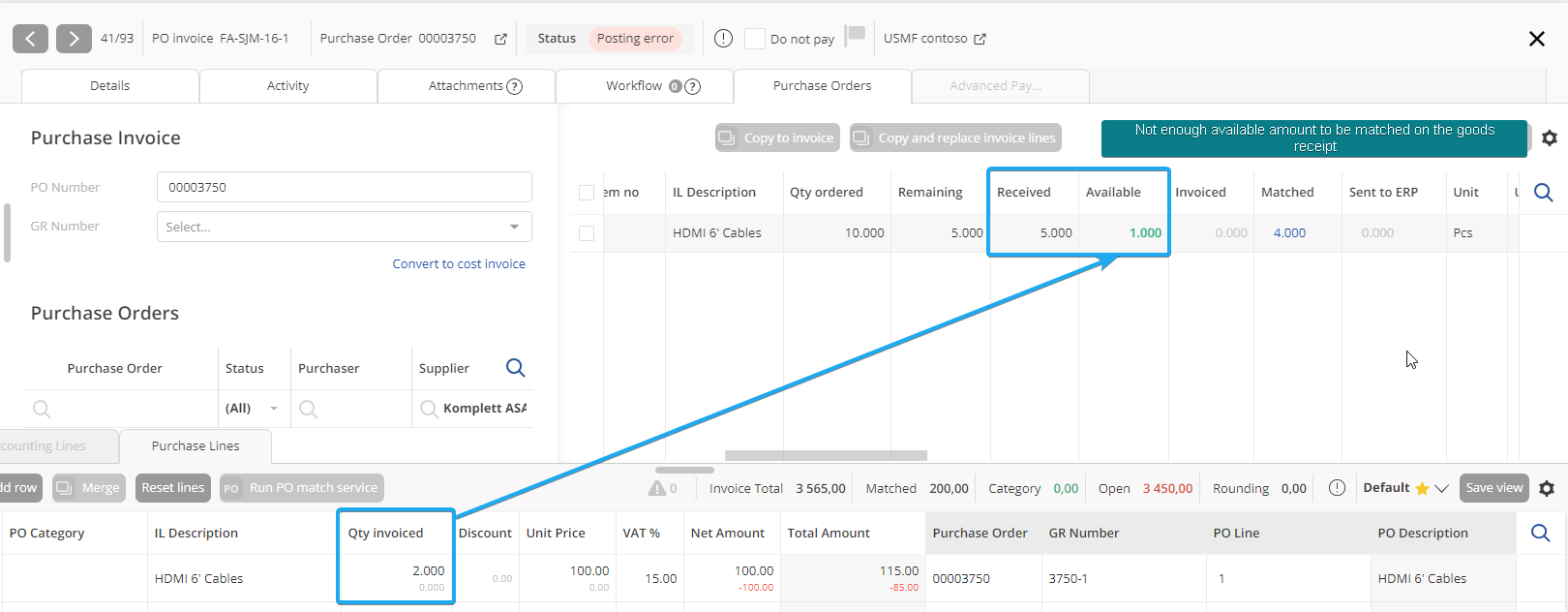Click Convert to cost invoice link

tap(459, 263)
